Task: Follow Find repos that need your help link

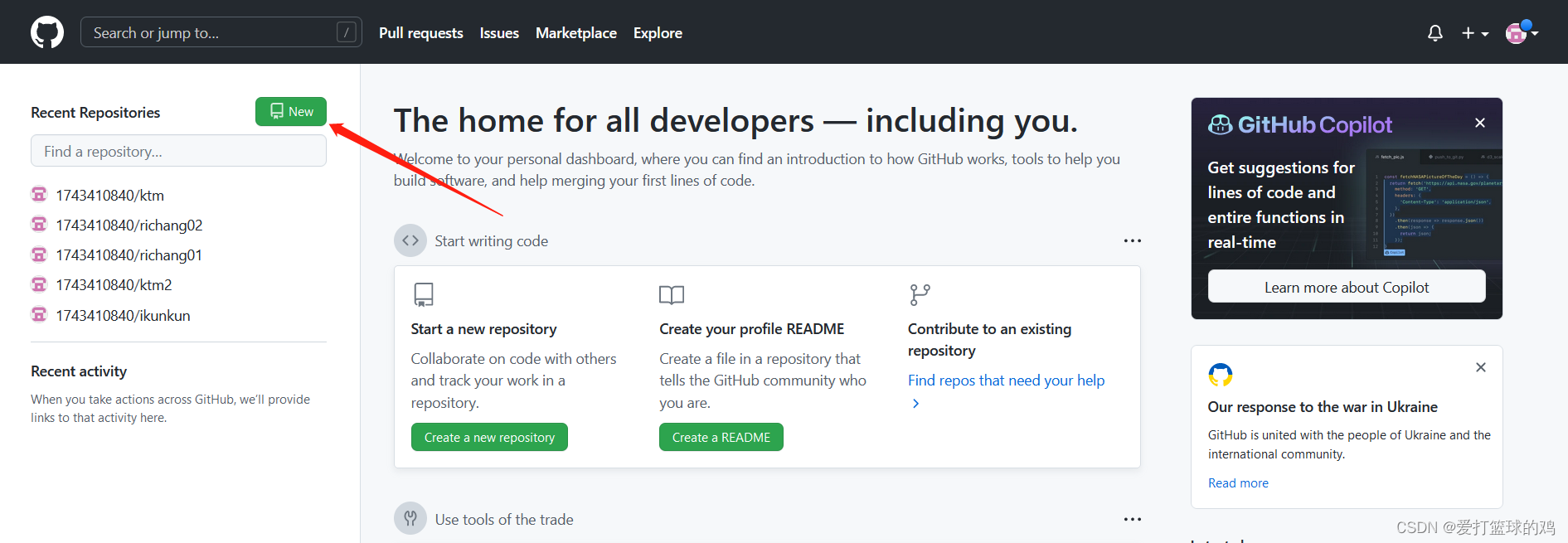Action: (1006, 381)
